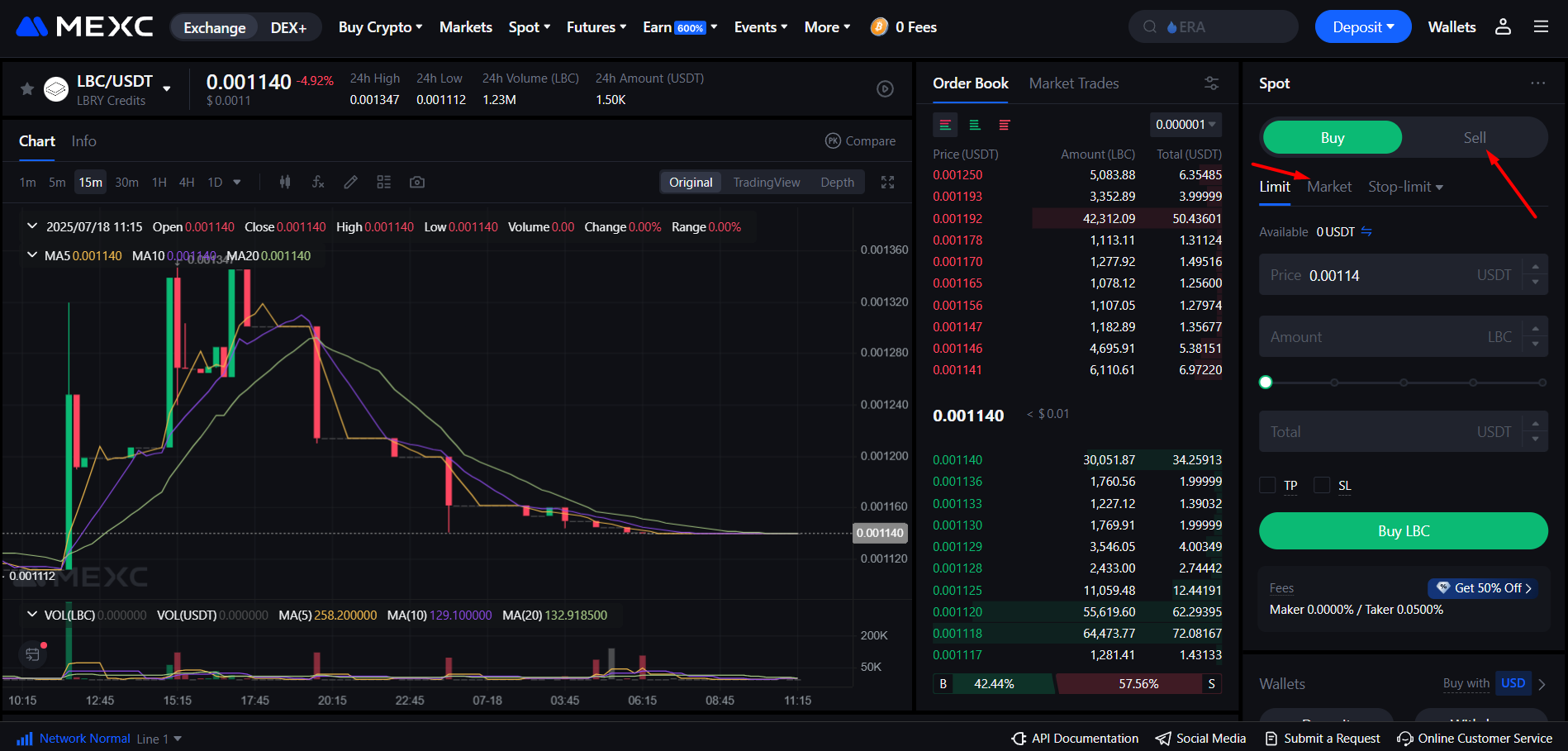Open the Markets menu item
This screenshot has width=1568, height=751.
(x=466, y=27)
